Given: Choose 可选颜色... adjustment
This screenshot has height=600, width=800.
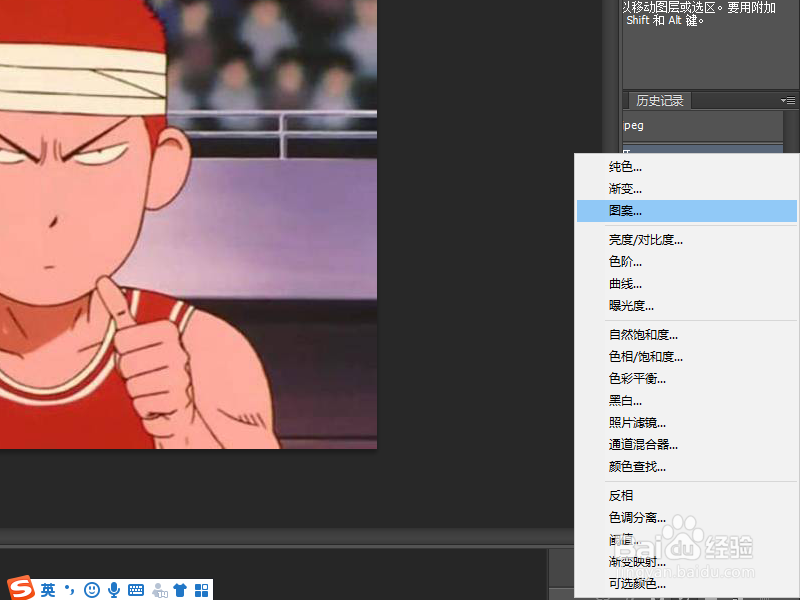Looking at the screenshot, I should pyautogui.click(x=687, y=584).
